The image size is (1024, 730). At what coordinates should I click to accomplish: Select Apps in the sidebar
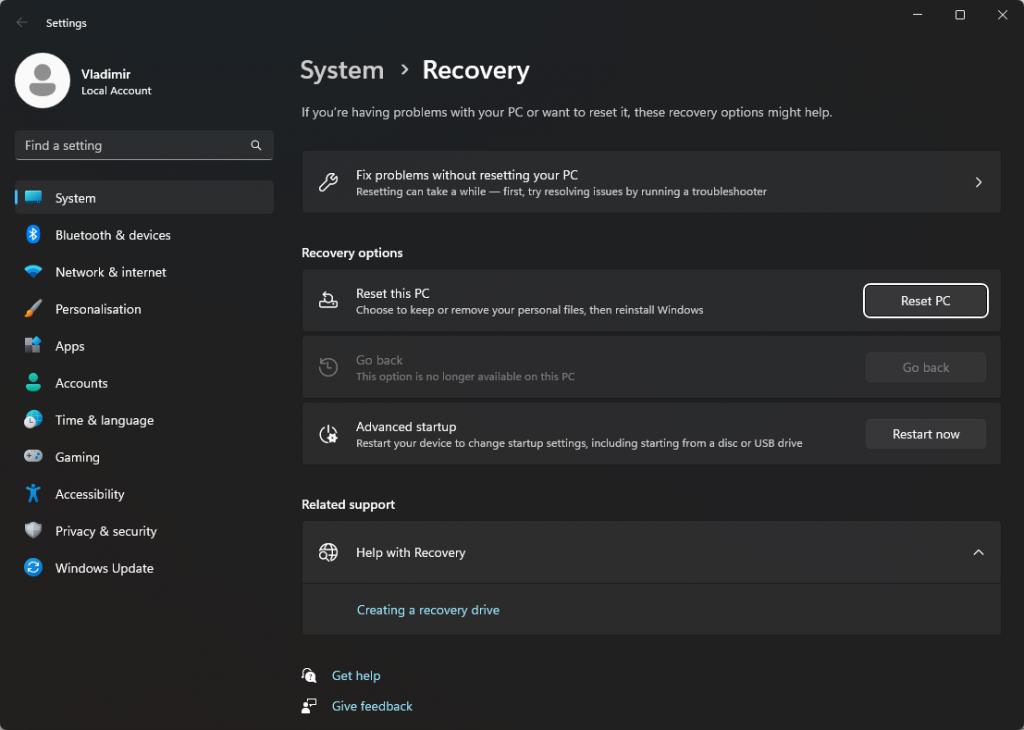(70, 346)
